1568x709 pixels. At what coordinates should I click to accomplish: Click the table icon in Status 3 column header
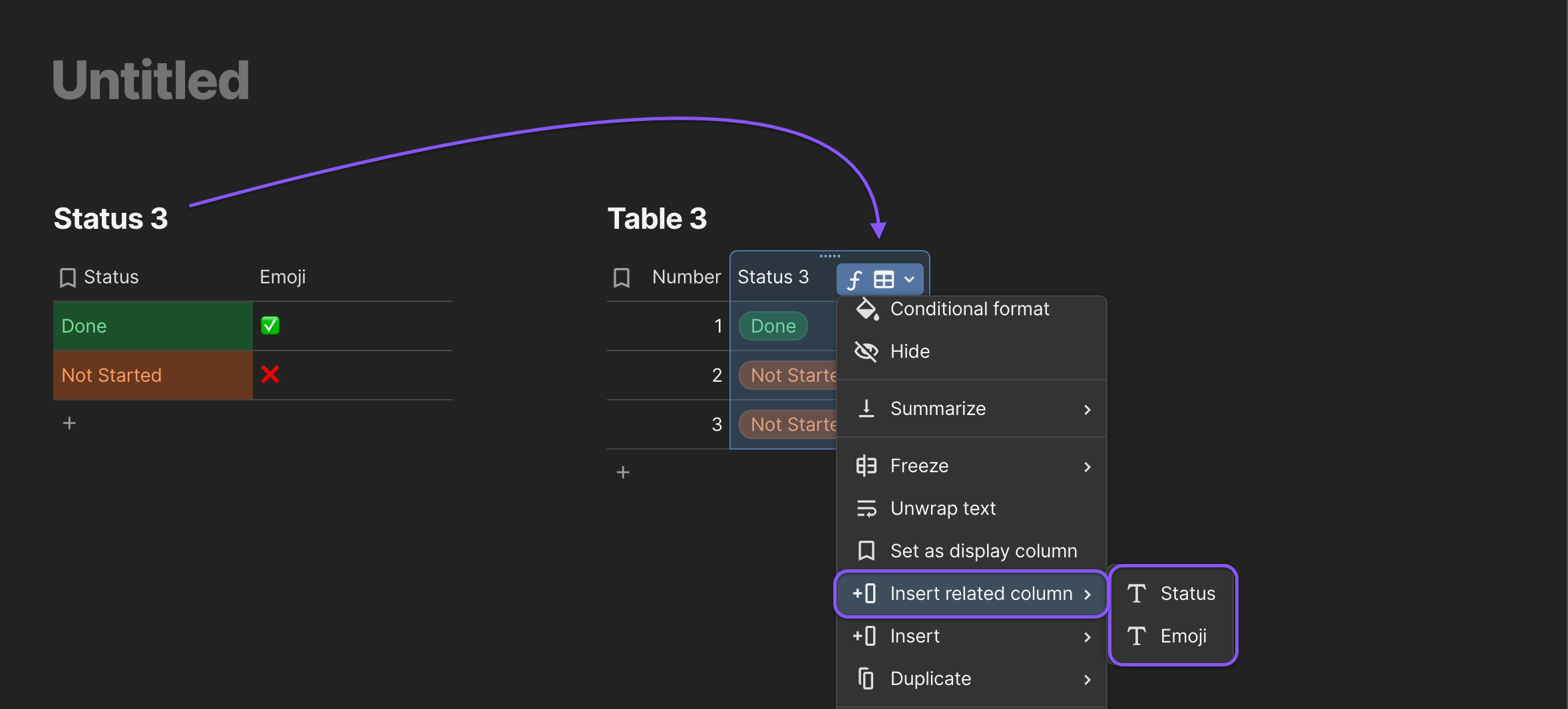(884, 280)
